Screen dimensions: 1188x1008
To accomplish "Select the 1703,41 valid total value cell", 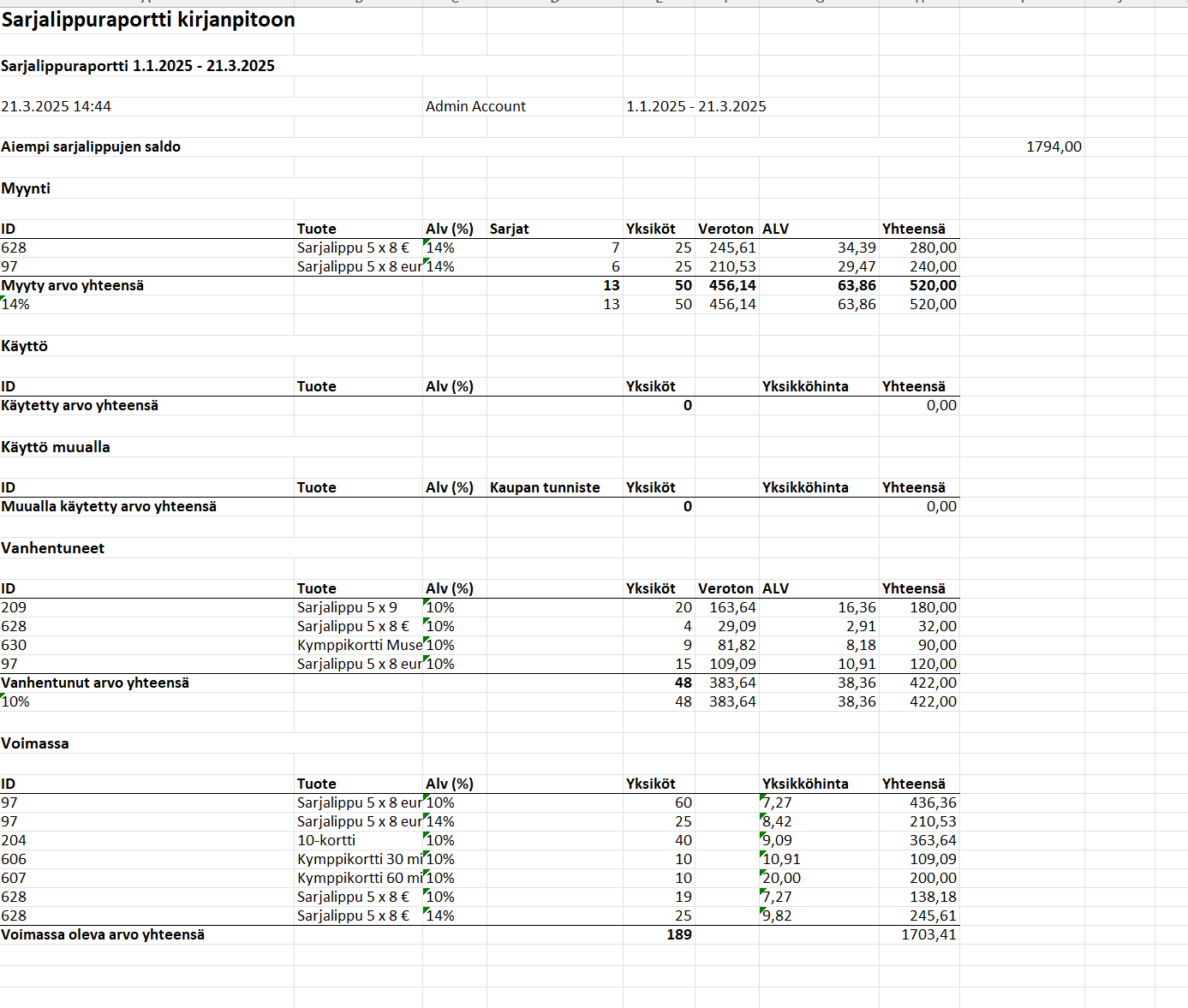I will 928,934.
